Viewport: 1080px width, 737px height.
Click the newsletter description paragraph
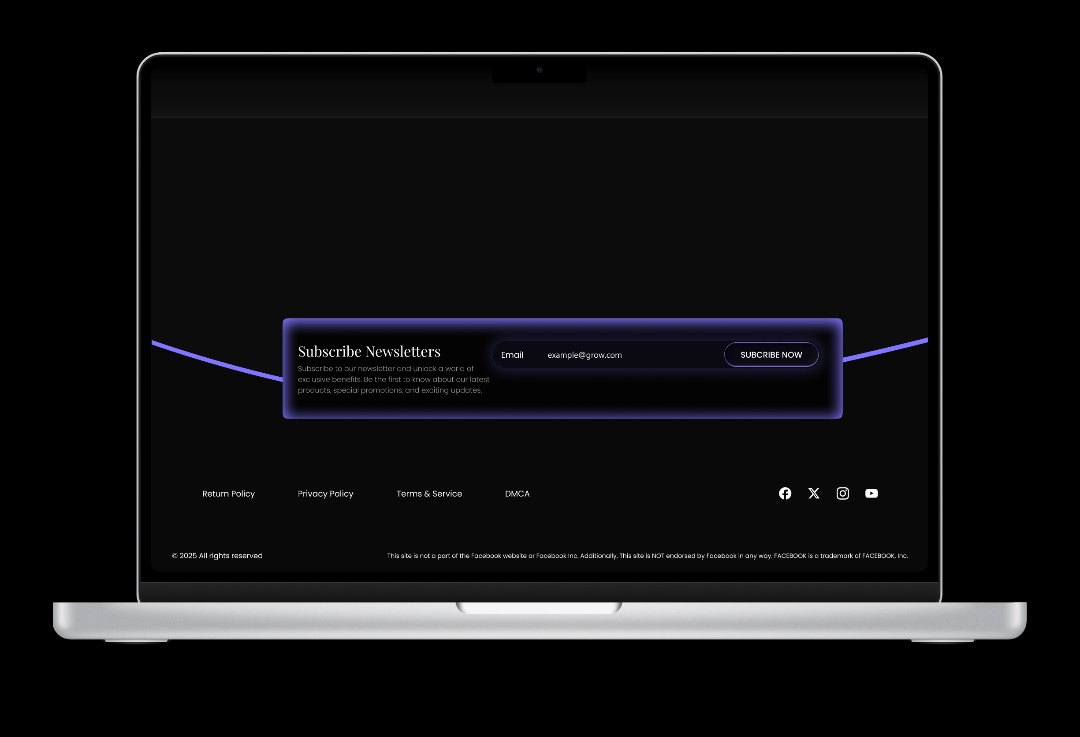(393, 379)
